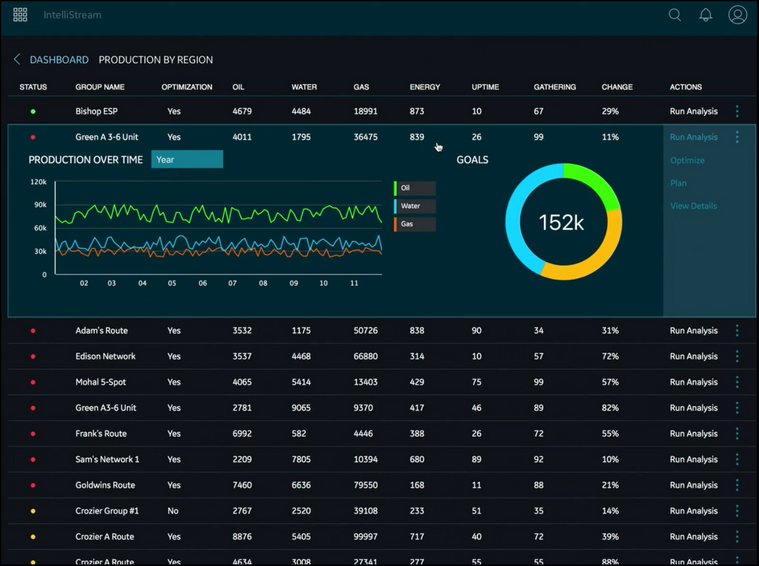The width and height of the screenshot is (759, 566).
Task: Open the kebab menu for Edison Network
Action: [x=737, y=356]
